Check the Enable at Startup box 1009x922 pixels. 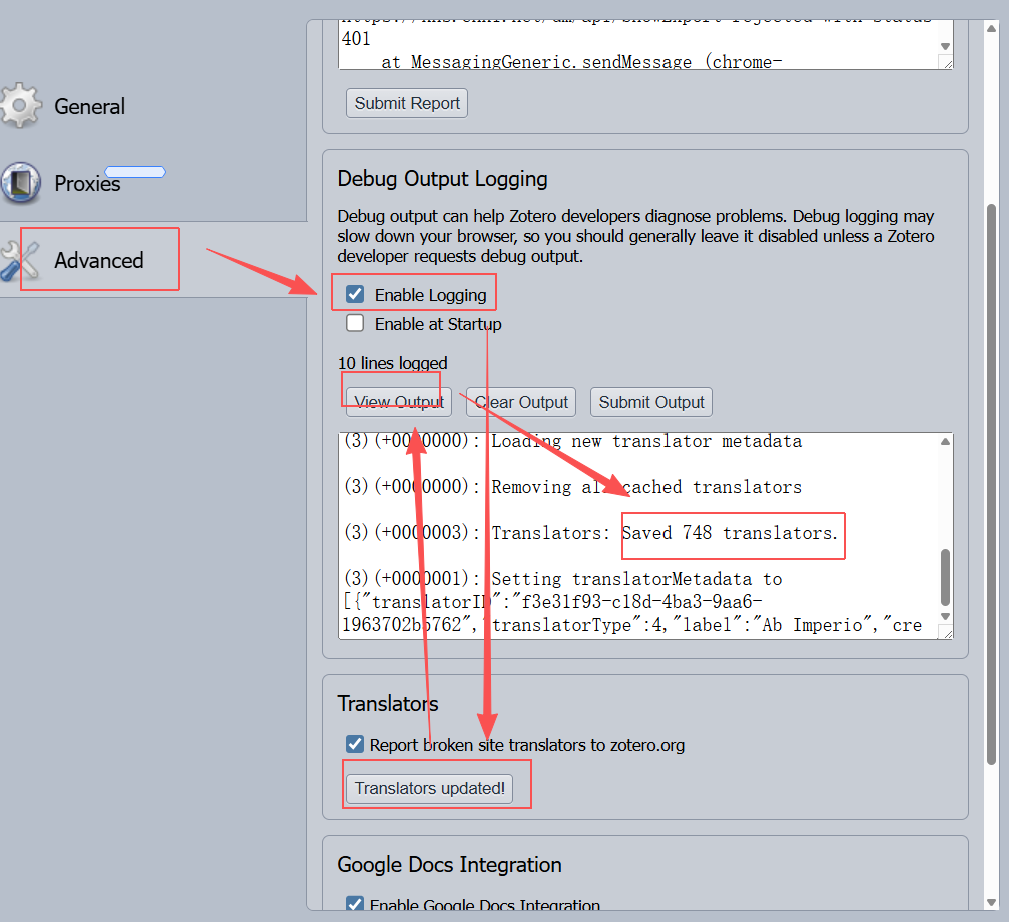[355, 323]
